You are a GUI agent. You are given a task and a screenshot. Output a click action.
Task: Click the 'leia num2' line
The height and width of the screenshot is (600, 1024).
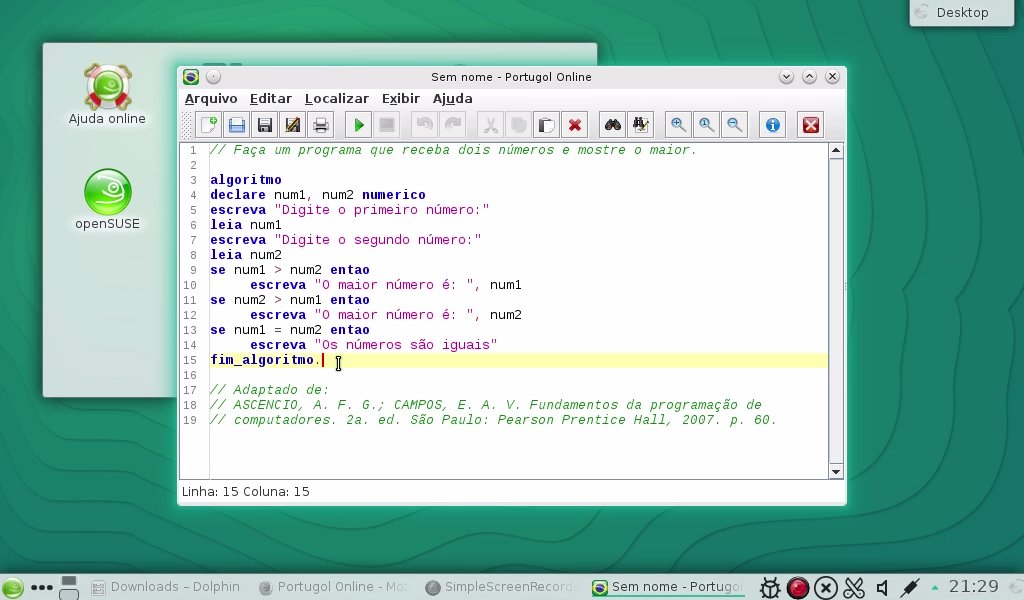[246, 255]
